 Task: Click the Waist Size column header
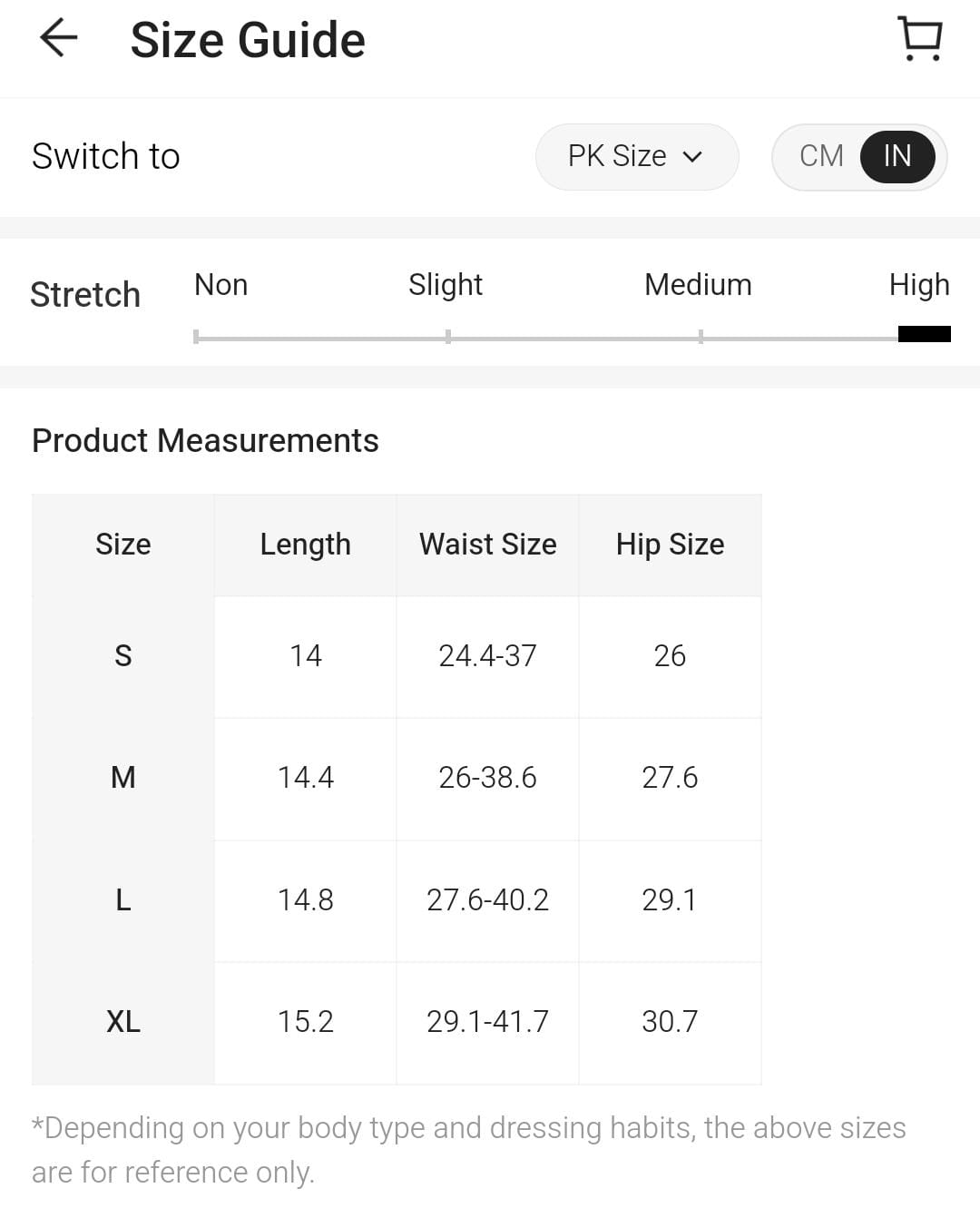(x=487, y=545)
